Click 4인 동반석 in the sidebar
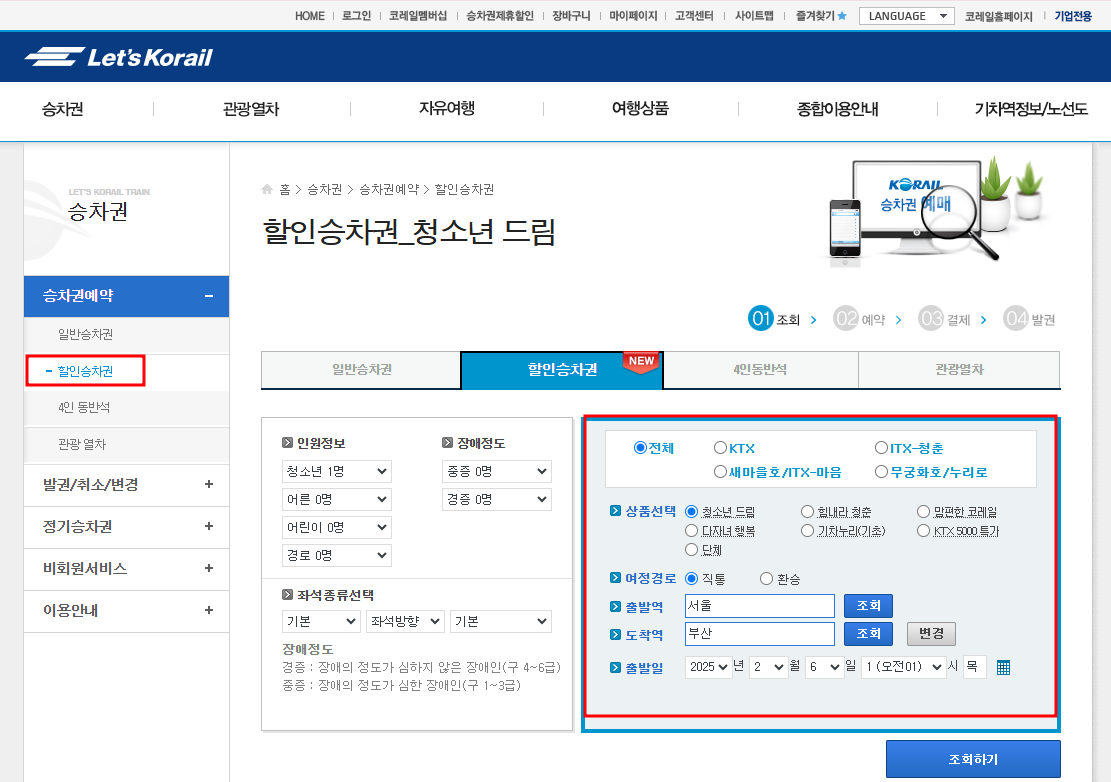 pos(84,408)
